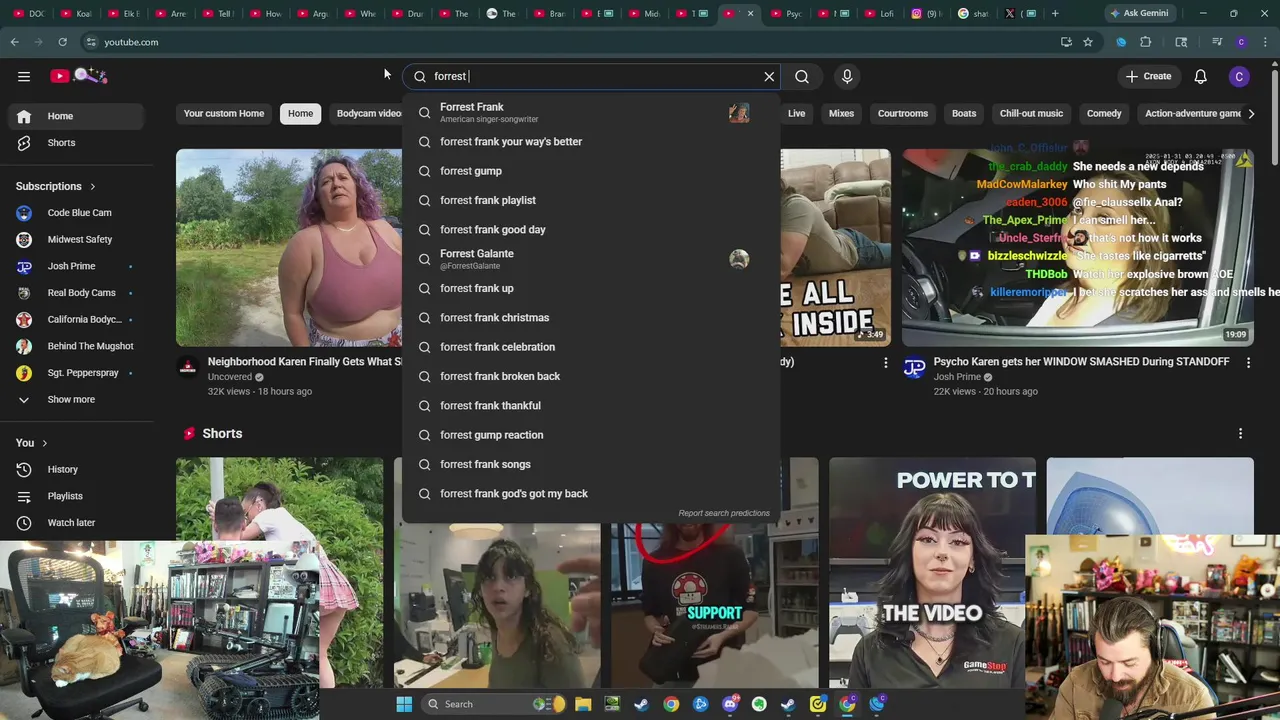Open the Midwest Safety subscription
This screenshot has width=1280, height=720.
click(x=77, y=239)
